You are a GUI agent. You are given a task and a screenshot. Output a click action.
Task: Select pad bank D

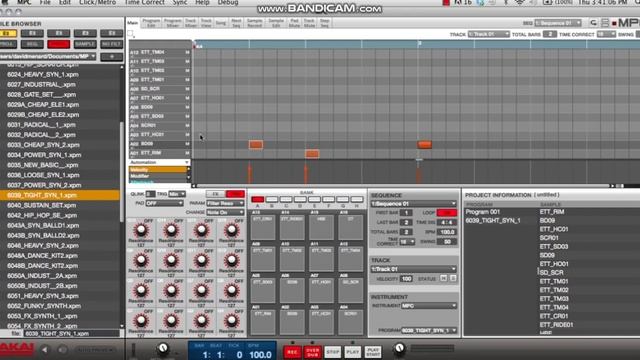(300, 199)
